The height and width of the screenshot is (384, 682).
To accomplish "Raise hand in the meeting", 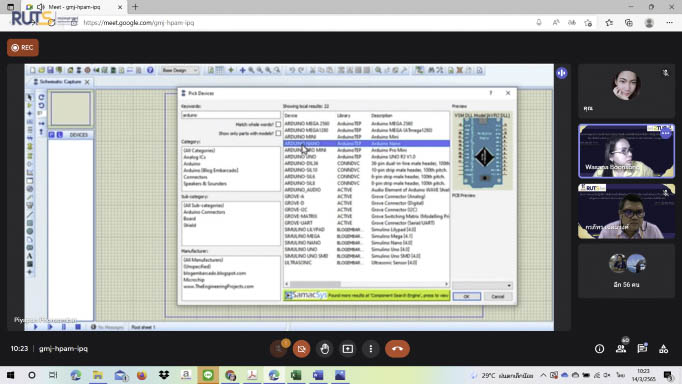I will point(324,349).
